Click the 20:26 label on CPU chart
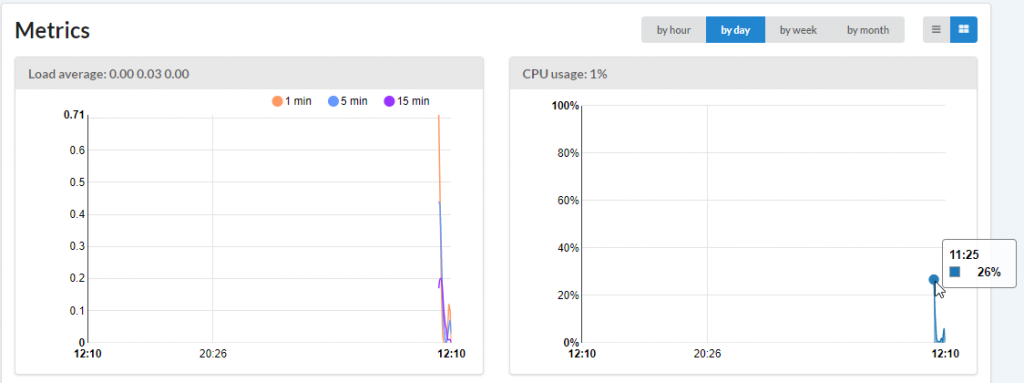The height and width of the screenshot is (383, 1024). tap(707, 354)
